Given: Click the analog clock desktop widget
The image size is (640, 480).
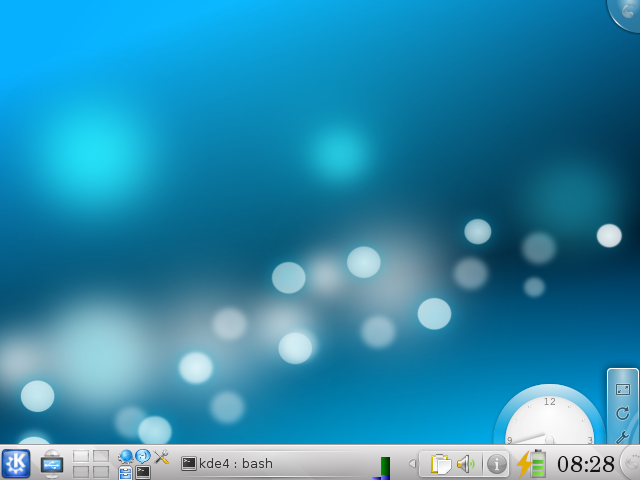Looking at the screenshot, I should pyautogui.click(x=549, y=414).
